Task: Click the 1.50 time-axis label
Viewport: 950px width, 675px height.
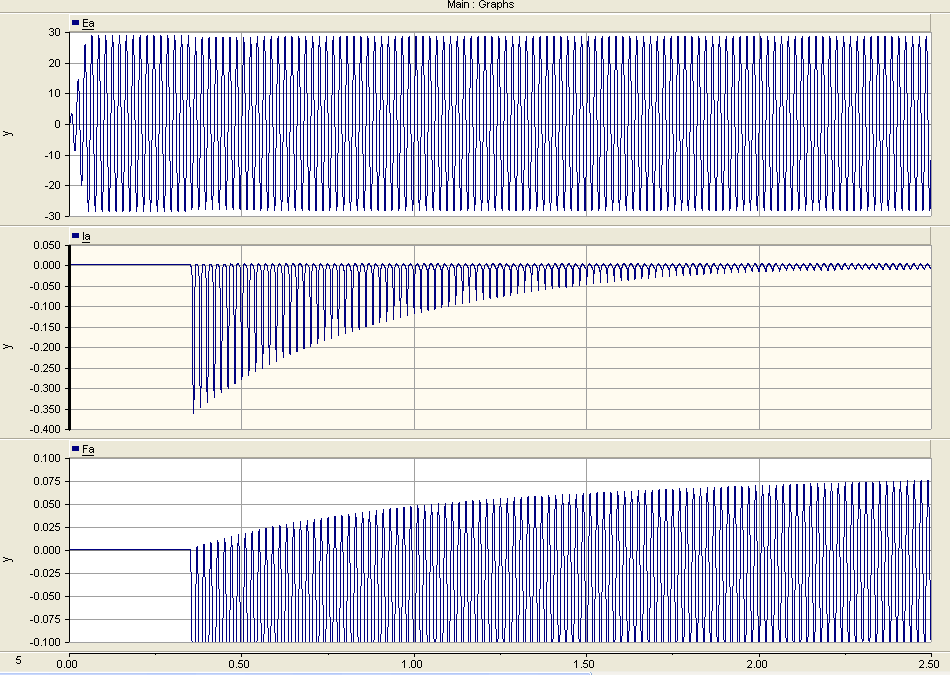Action: tap(585, 664)
